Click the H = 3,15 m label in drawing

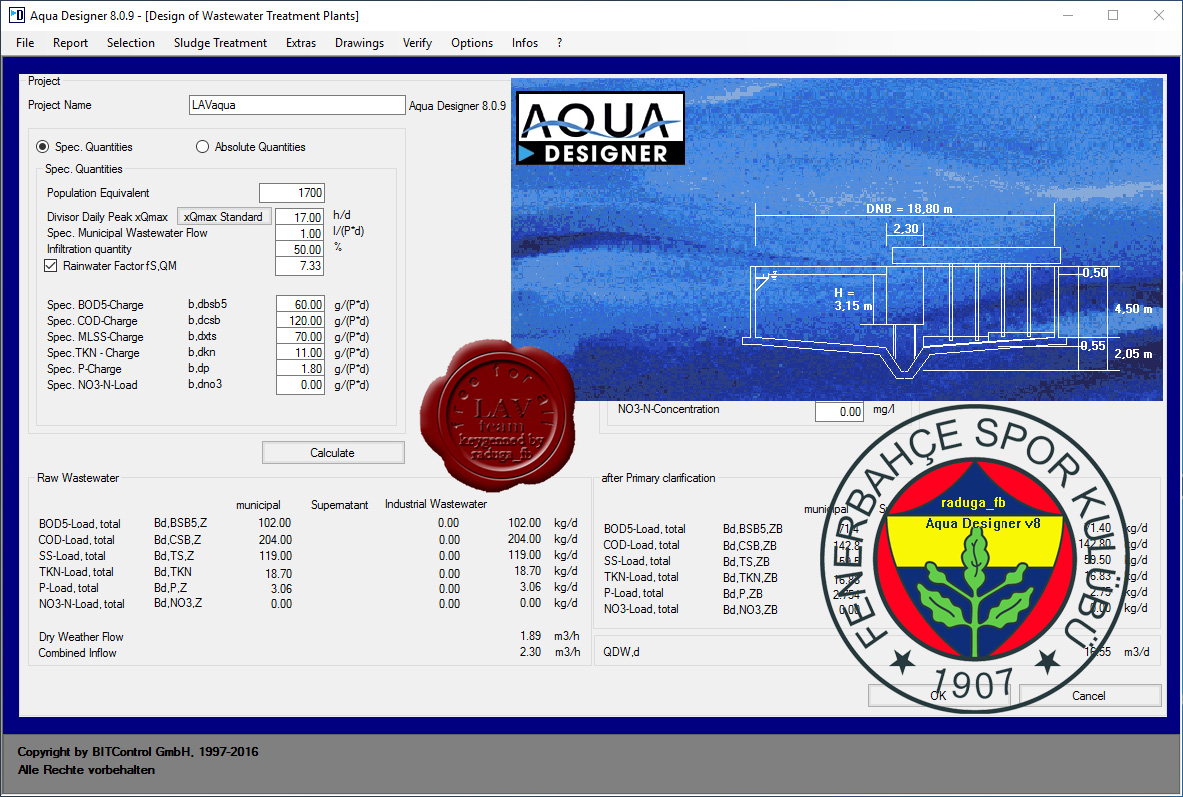coord(852,299)
